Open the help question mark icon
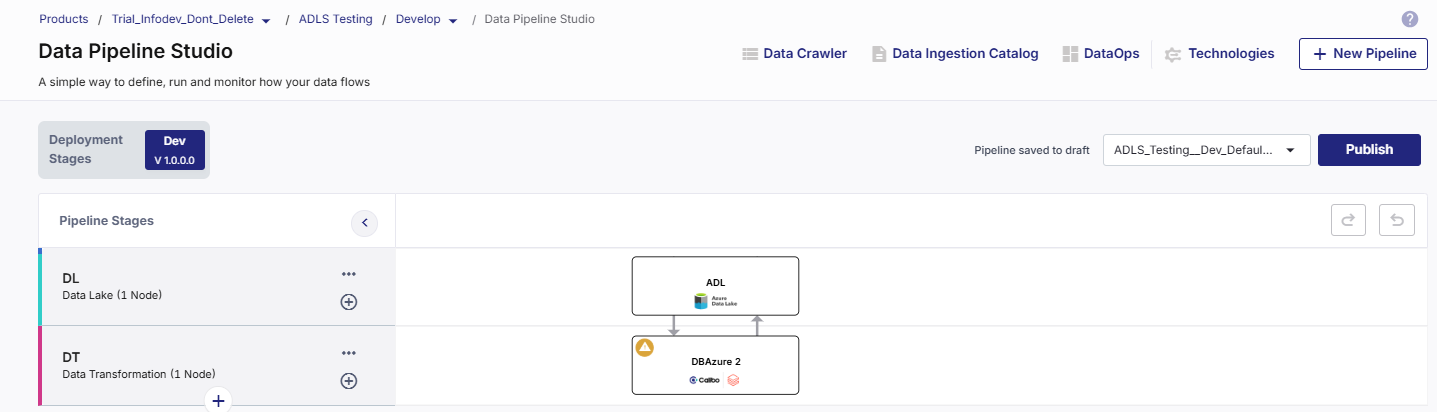 click(x=1410, y=19)
